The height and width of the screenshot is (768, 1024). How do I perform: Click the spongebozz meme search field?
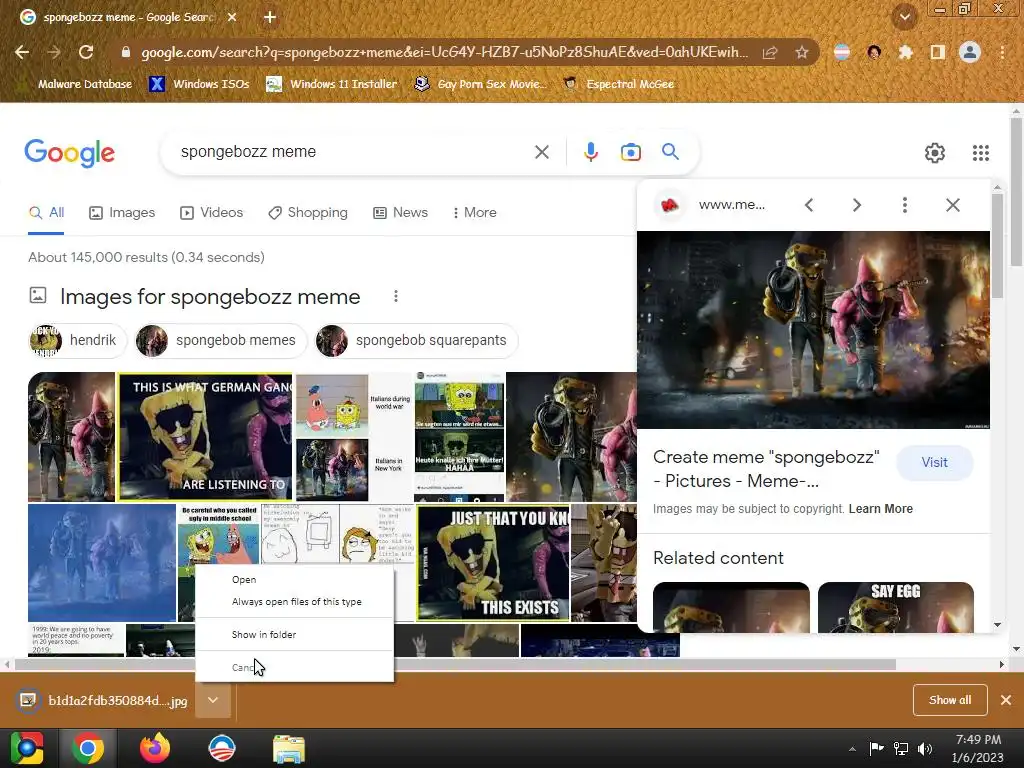[353, 152]
